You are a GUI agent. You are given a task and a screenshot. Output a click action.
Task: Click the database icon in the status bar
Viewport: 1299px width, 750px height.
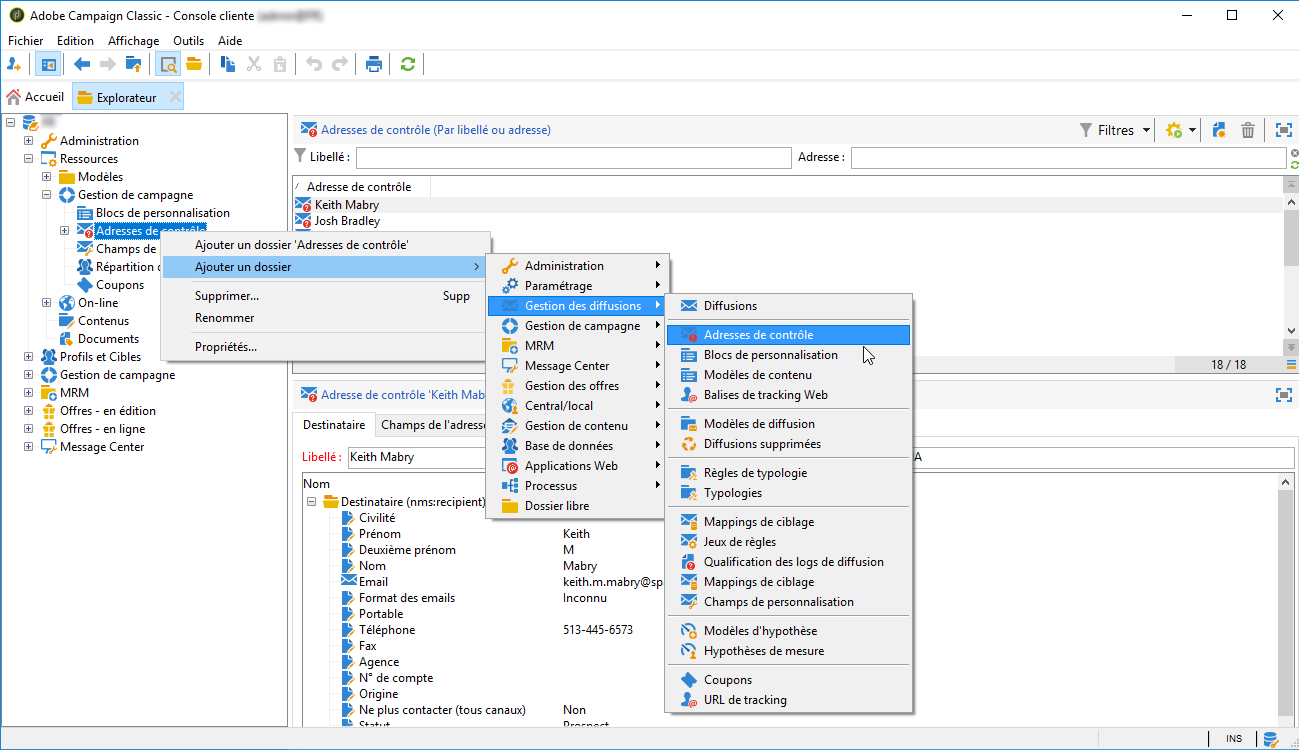(x=1270, y=739)
